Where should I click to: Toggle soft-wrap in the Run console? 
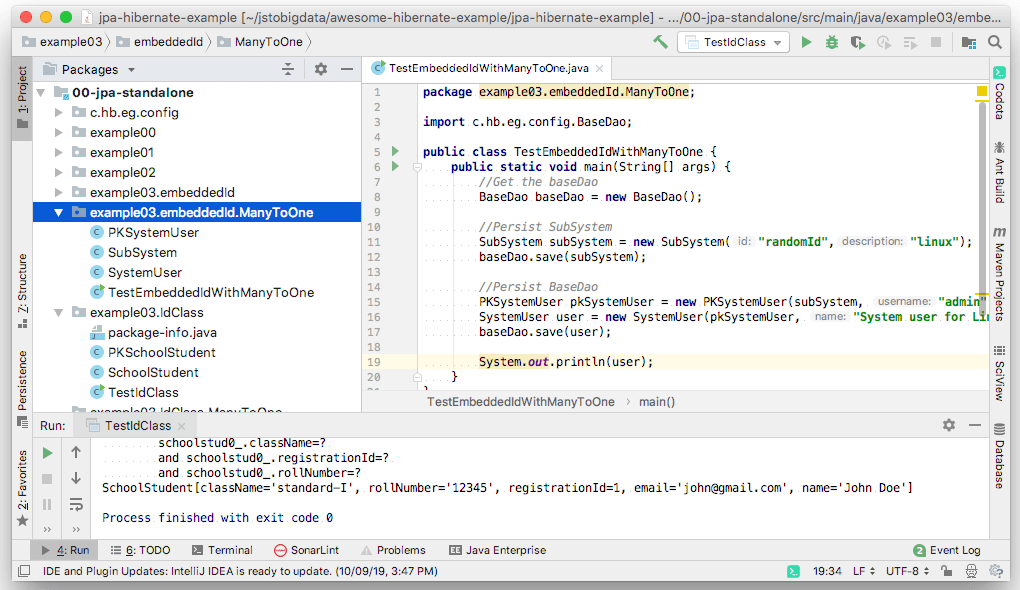coord(76,505)
